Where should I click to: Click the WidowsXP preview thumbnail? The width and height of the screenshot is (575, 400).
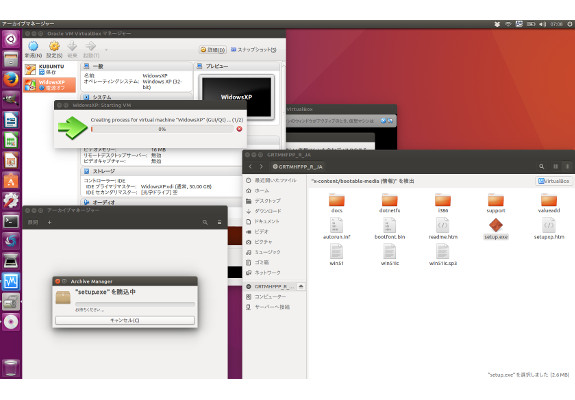[237, 97]
